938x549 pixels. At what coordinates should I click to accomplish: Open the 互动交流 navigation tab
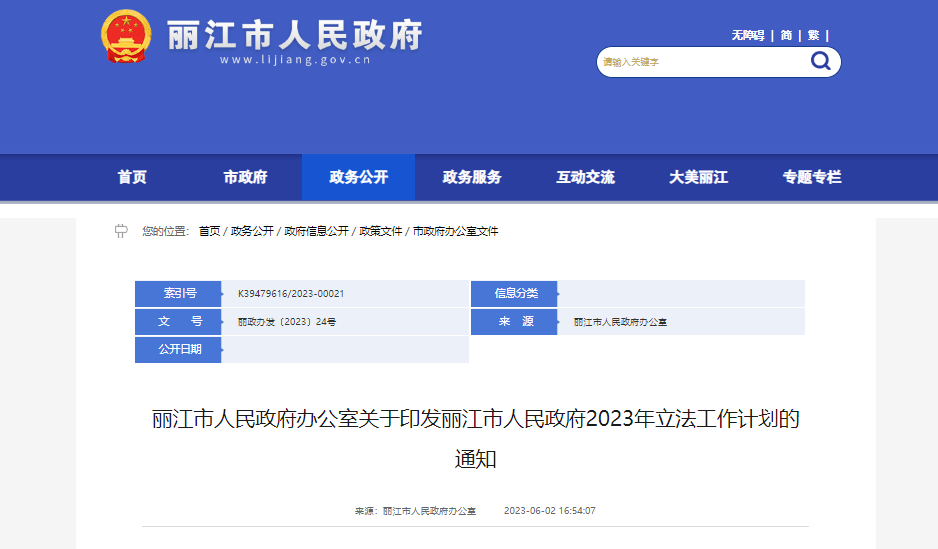(586, 177)
